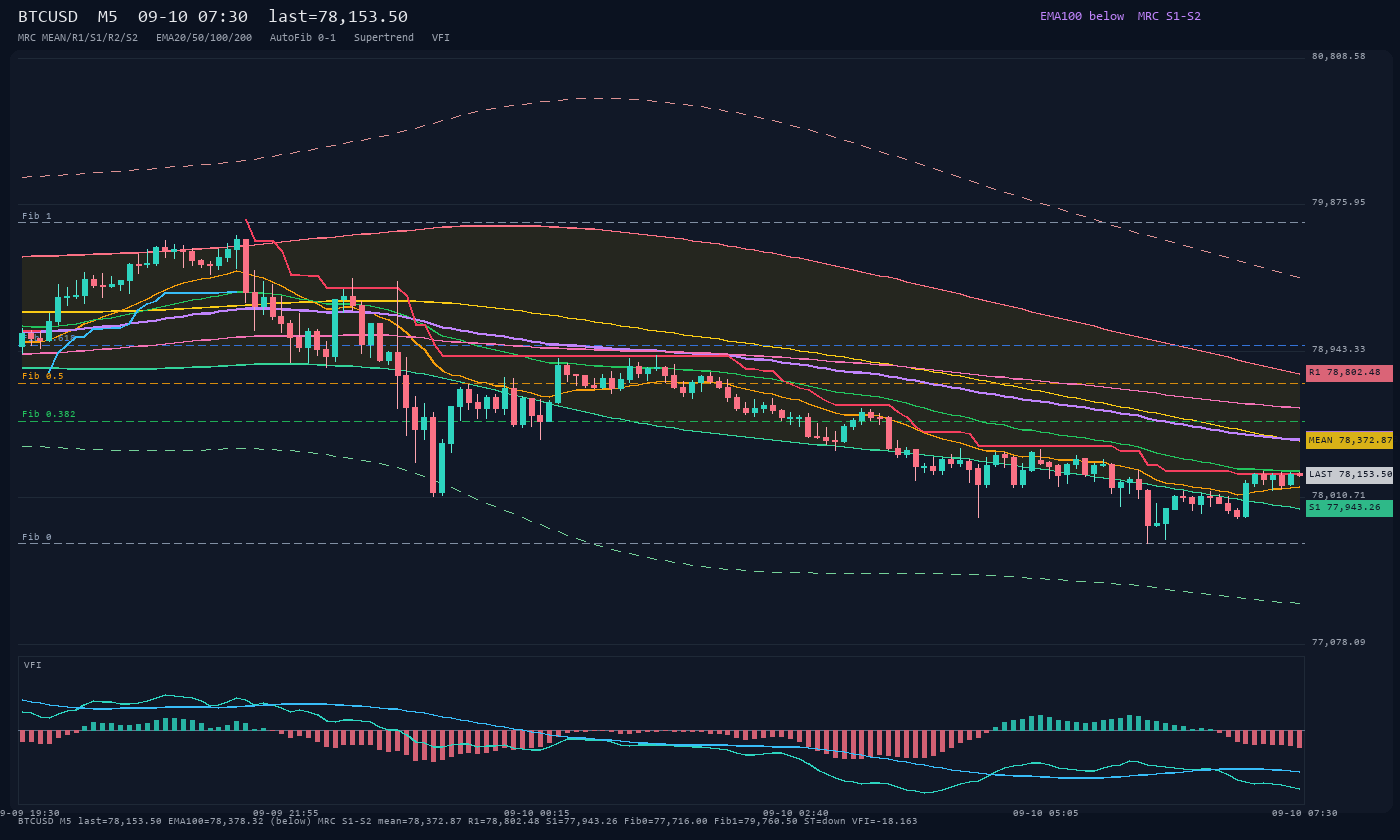Select the 'EMA100 below MRC S1-S2' note
This screenshot has width=1400, height=840.
1120,16
